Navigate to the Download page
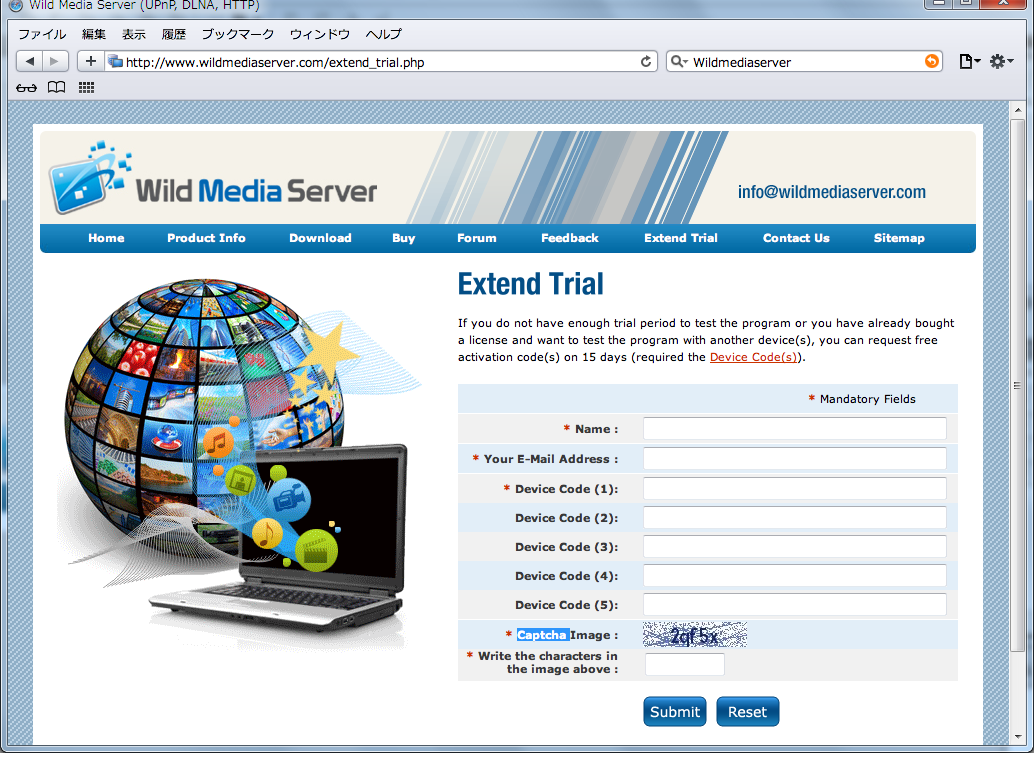Screen dimensions: 1034x763 (320, 238)
